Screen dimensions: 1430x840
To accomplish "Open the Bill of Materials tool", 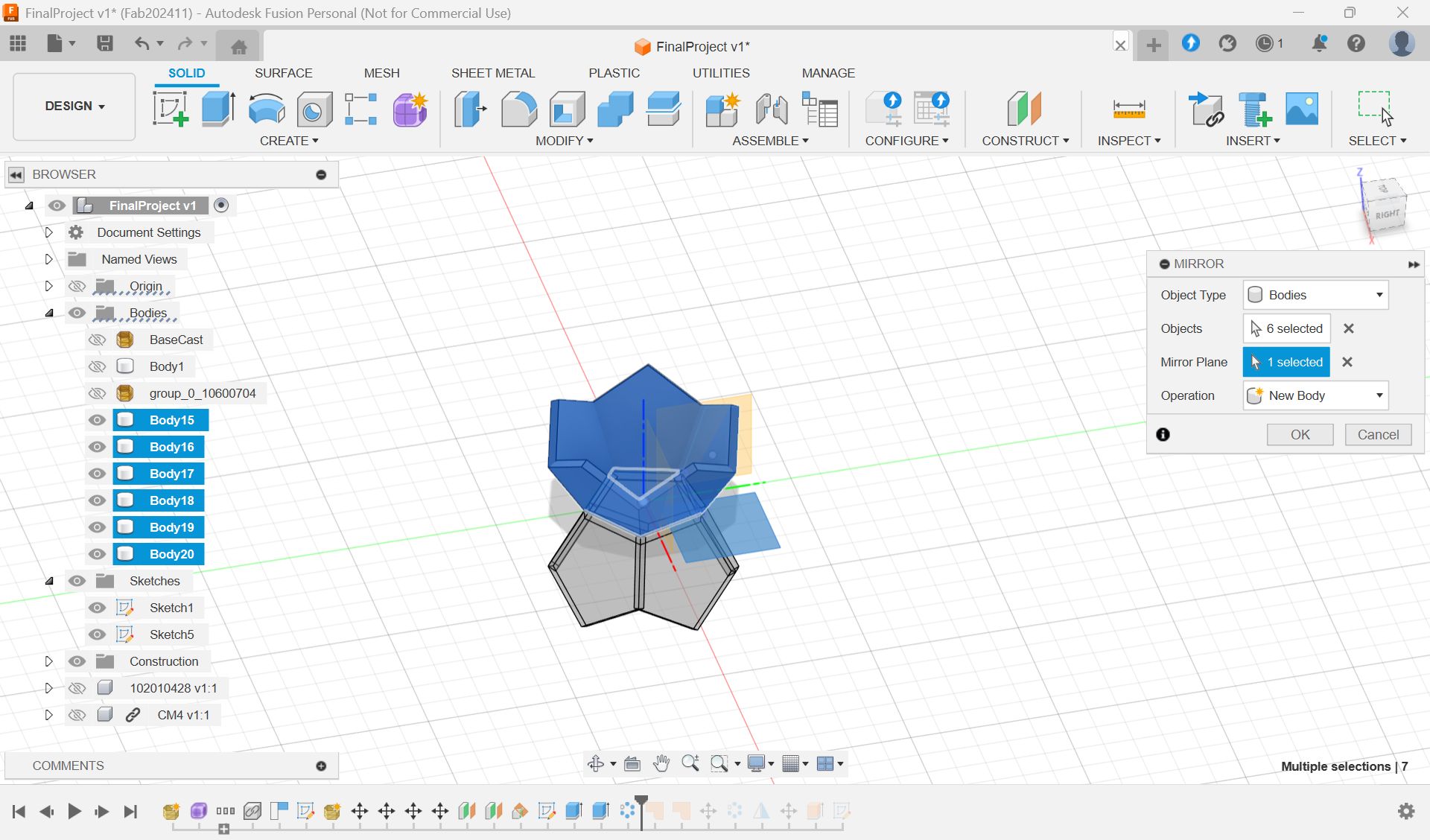I will 820,109.
